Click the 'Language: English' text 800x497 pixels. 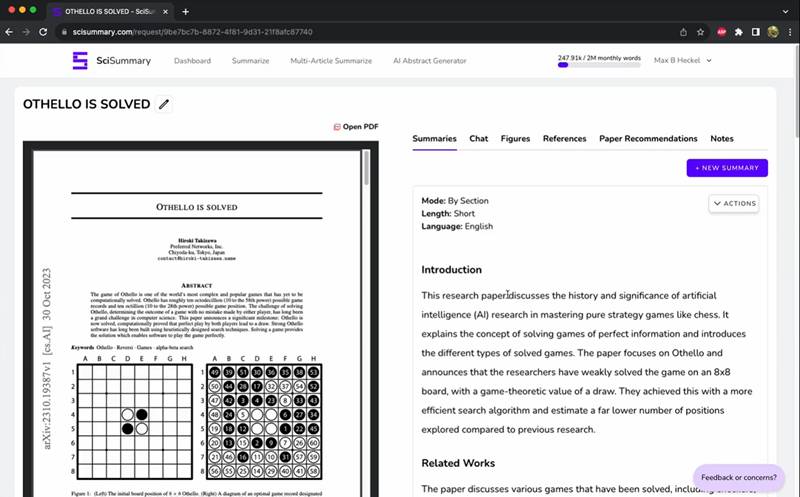[457, 227]
